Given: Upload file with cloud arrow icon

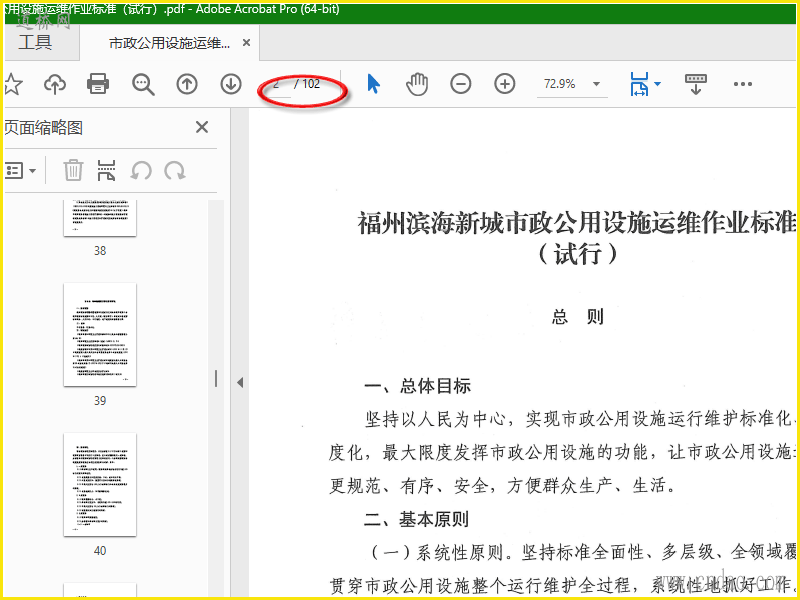Looking at the screenshot, I should (x=55, y=84).
